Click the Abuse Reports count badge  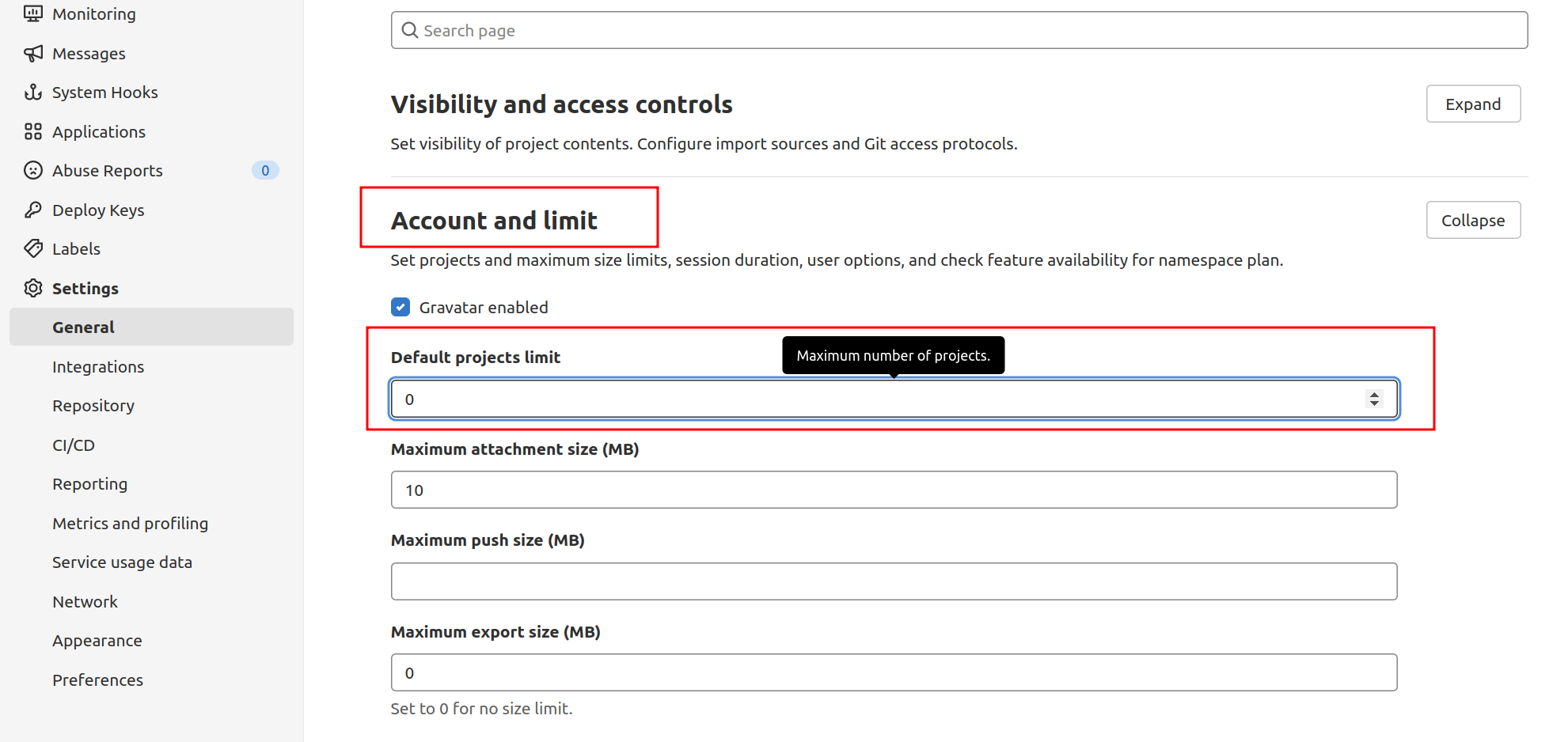(265, 171)
